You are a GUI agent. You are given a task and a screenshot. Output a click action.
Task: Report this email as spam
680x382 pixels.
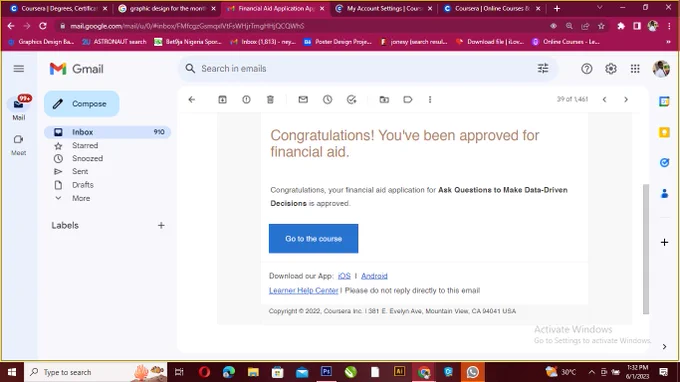pyautogui.click(x=246, y=99)
